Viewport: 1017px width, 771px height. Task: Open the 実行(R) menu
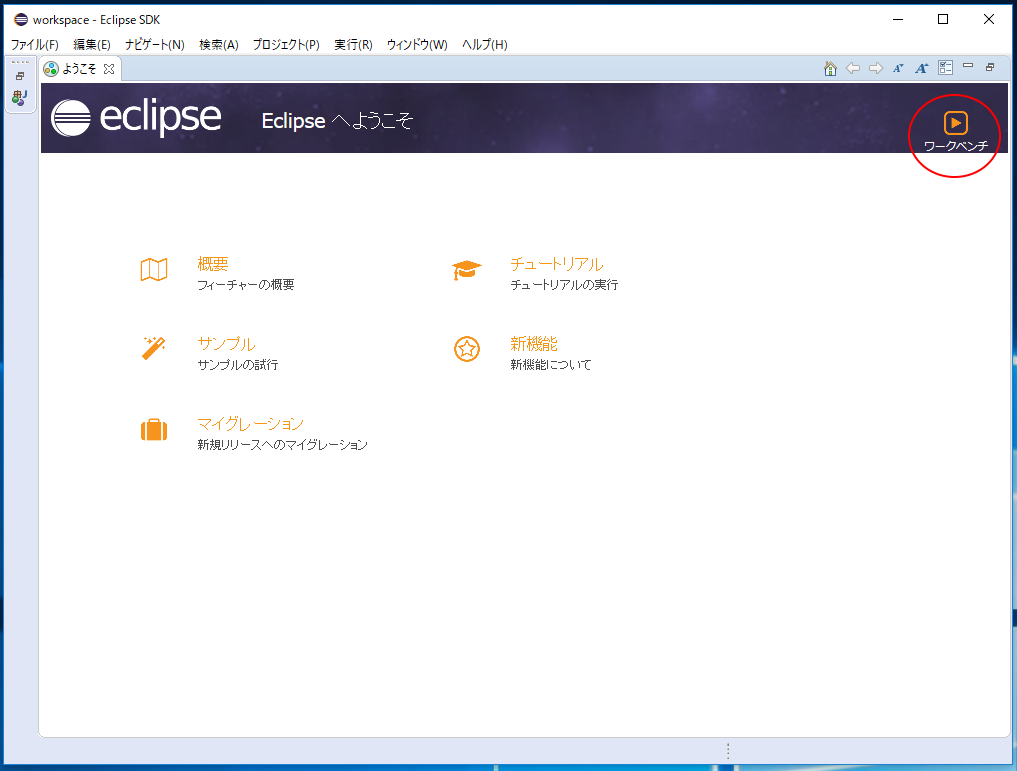[x=353, y=45]
